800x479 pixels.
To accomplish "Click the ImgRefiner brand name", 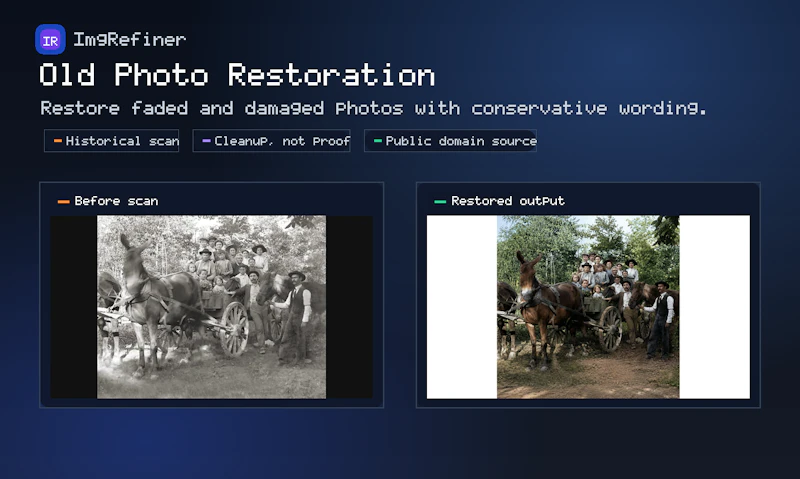I will coord(130,39).
